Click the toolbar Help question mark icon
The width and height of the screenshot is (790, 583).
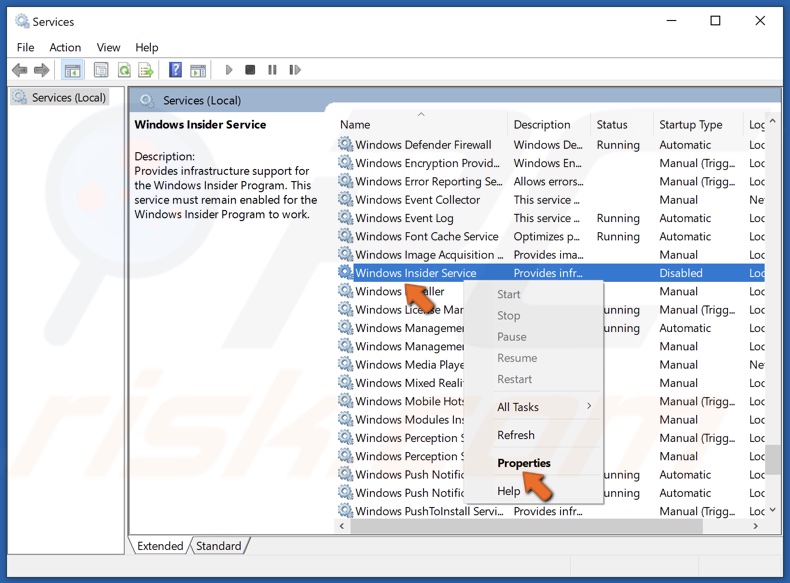click(x=175, y=70)
